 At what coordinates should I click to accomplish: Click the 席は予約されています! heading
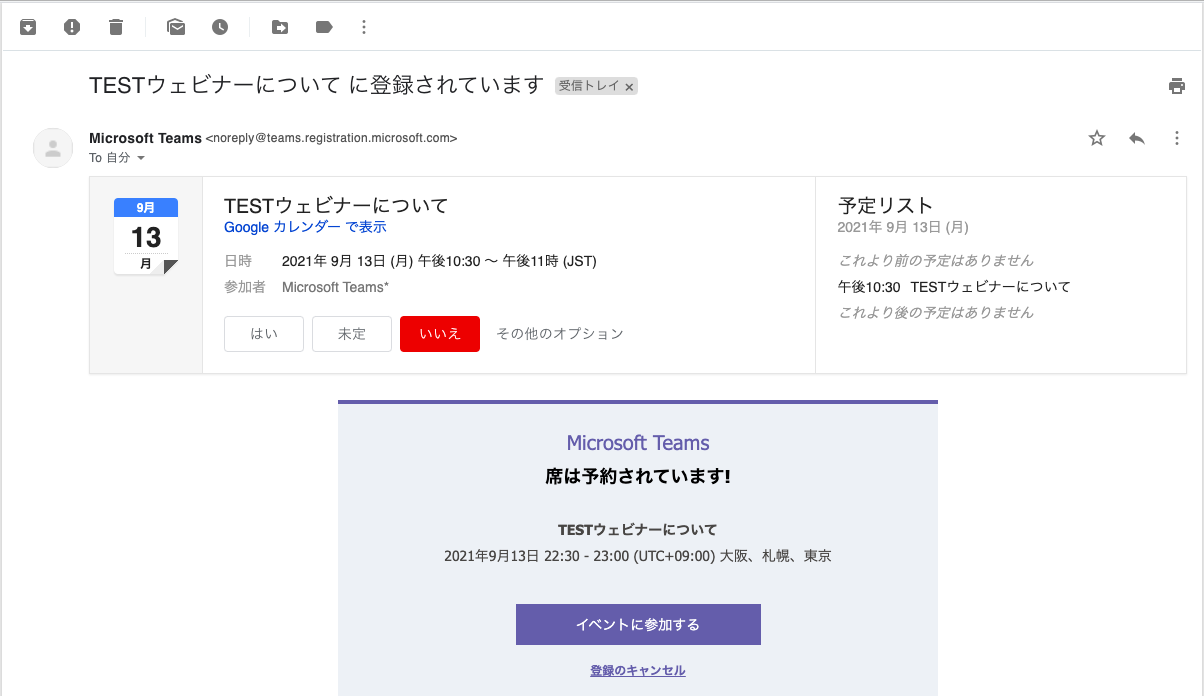(x=638, y=477)
